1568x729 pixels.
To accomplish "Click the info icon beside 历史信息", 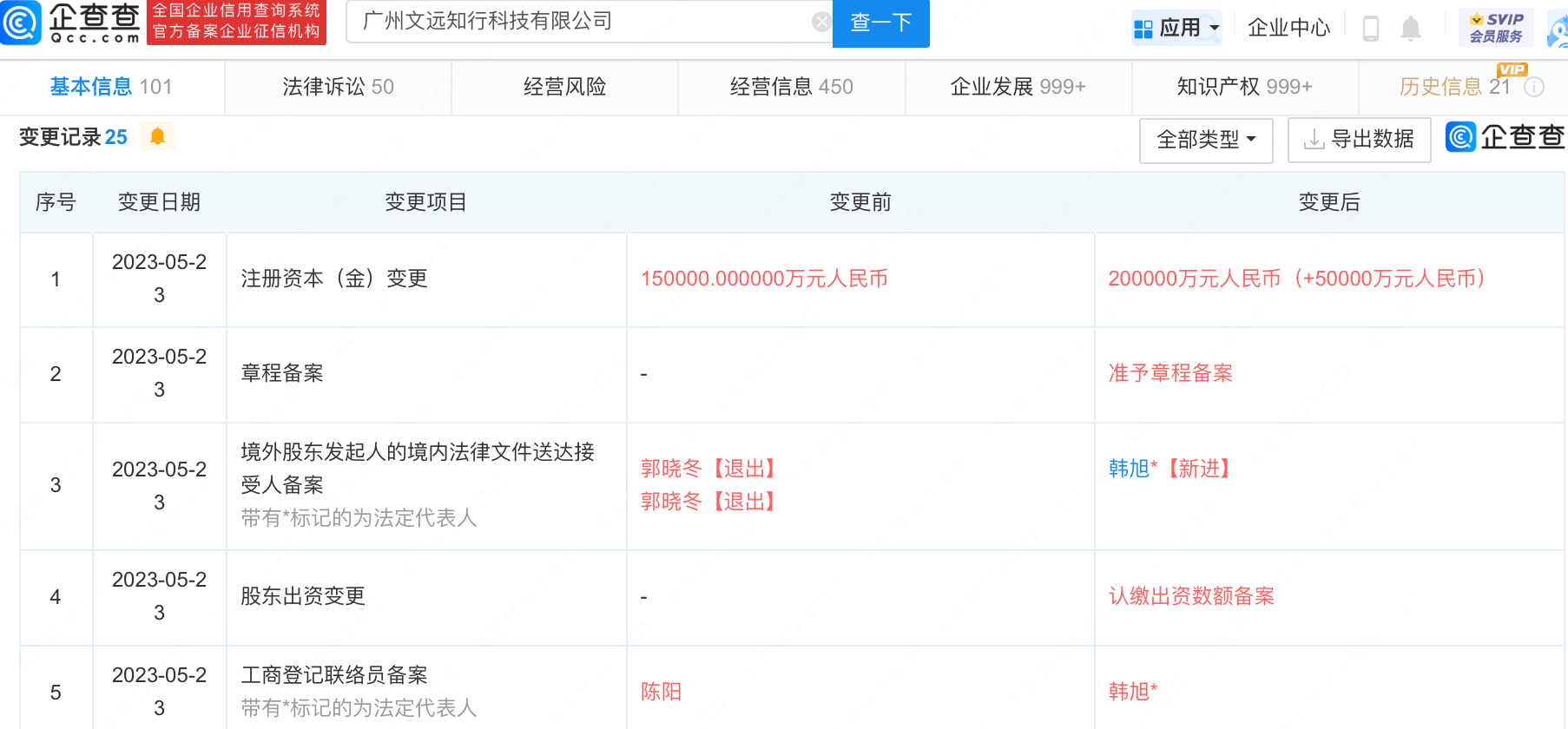I will pyautogui.click(x=1534, y=87).
